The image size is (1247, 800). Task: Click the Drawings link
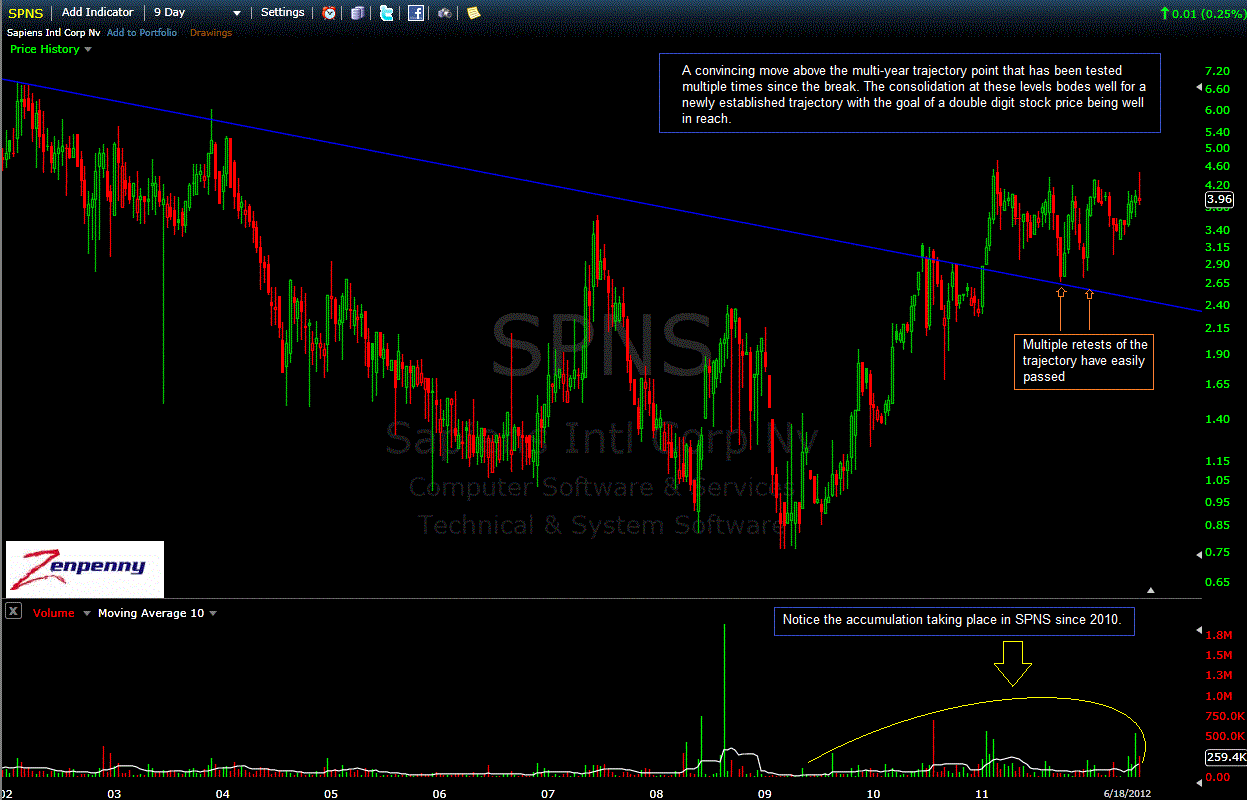211,33
